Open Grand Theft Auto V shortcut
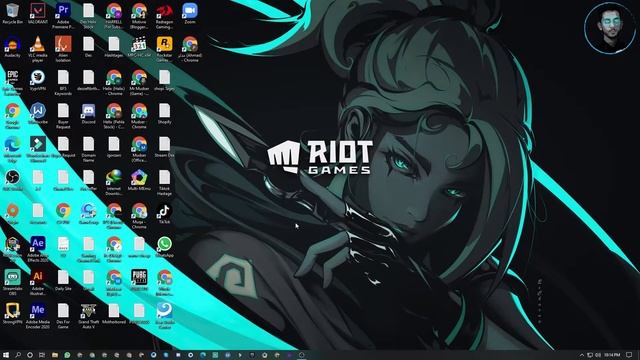The width and height of the screenshot is (640, 360). point(88,316)
